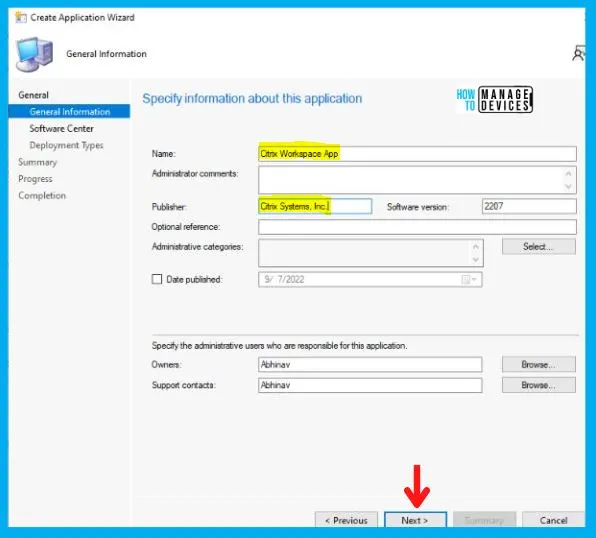
Task: Click Administrative categories scroll down arrow
Action: [x=476, y=259]
